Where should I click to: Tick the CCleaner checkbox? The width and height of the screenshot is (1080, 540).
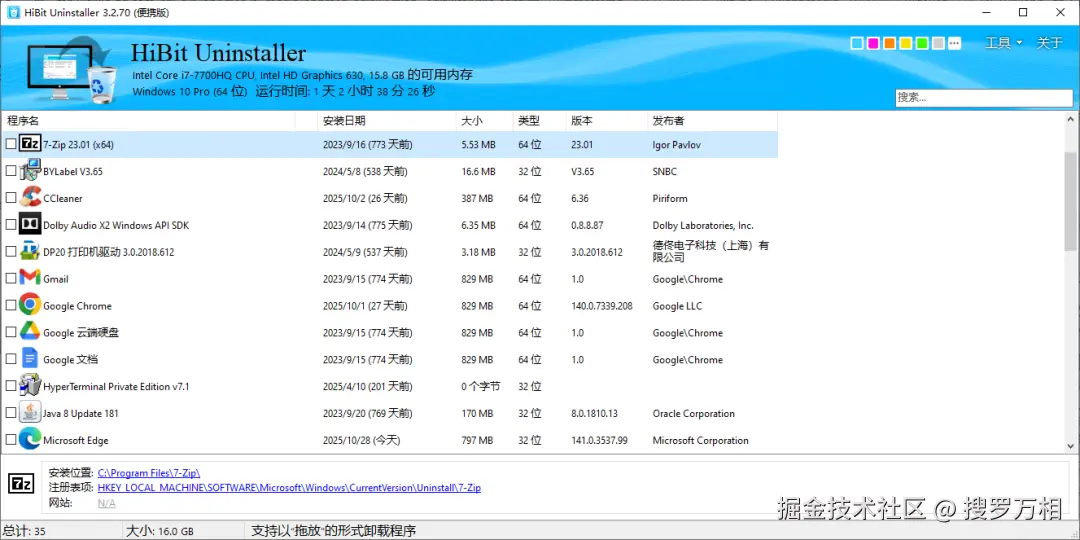[x=10, y=198]
